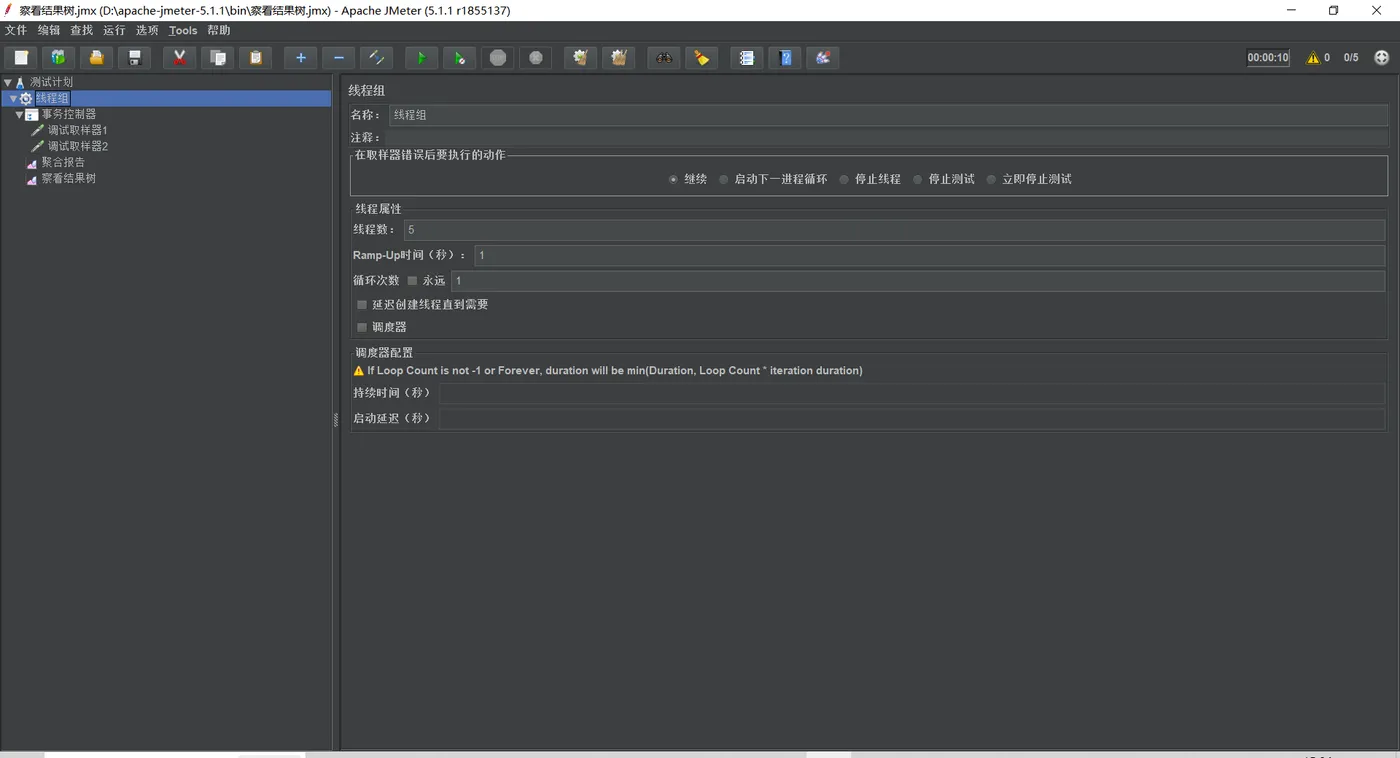Click the 00:00:10 elapsed time display
Screen dimensions: 1400x758
pos(1268,58)
